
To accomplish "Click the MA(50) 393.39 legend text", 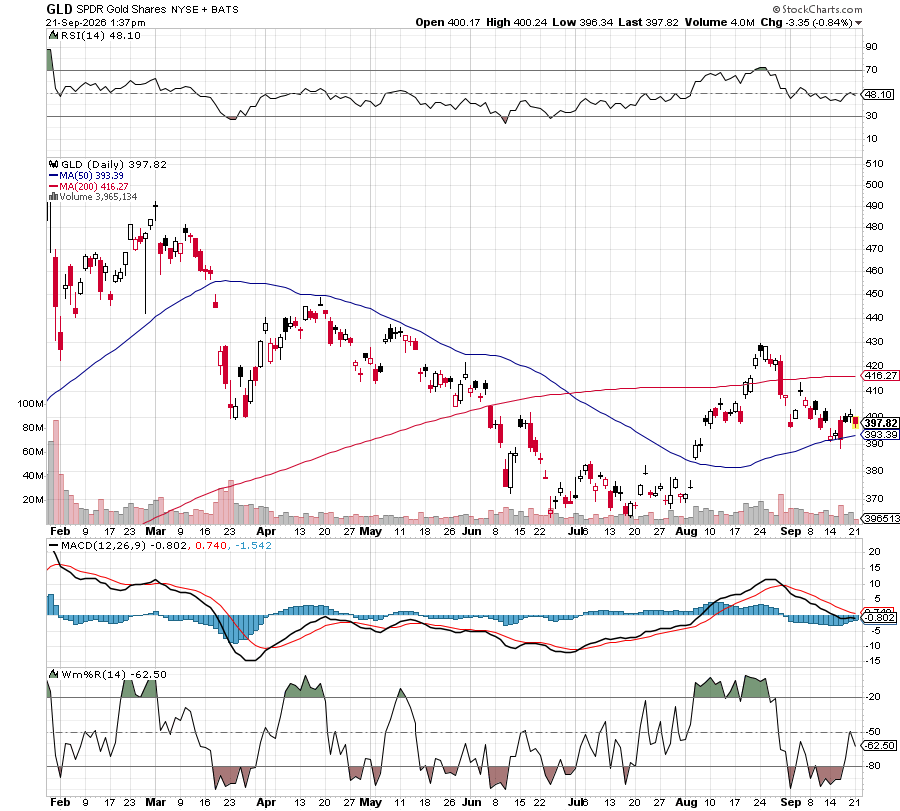I will [91, 176].
